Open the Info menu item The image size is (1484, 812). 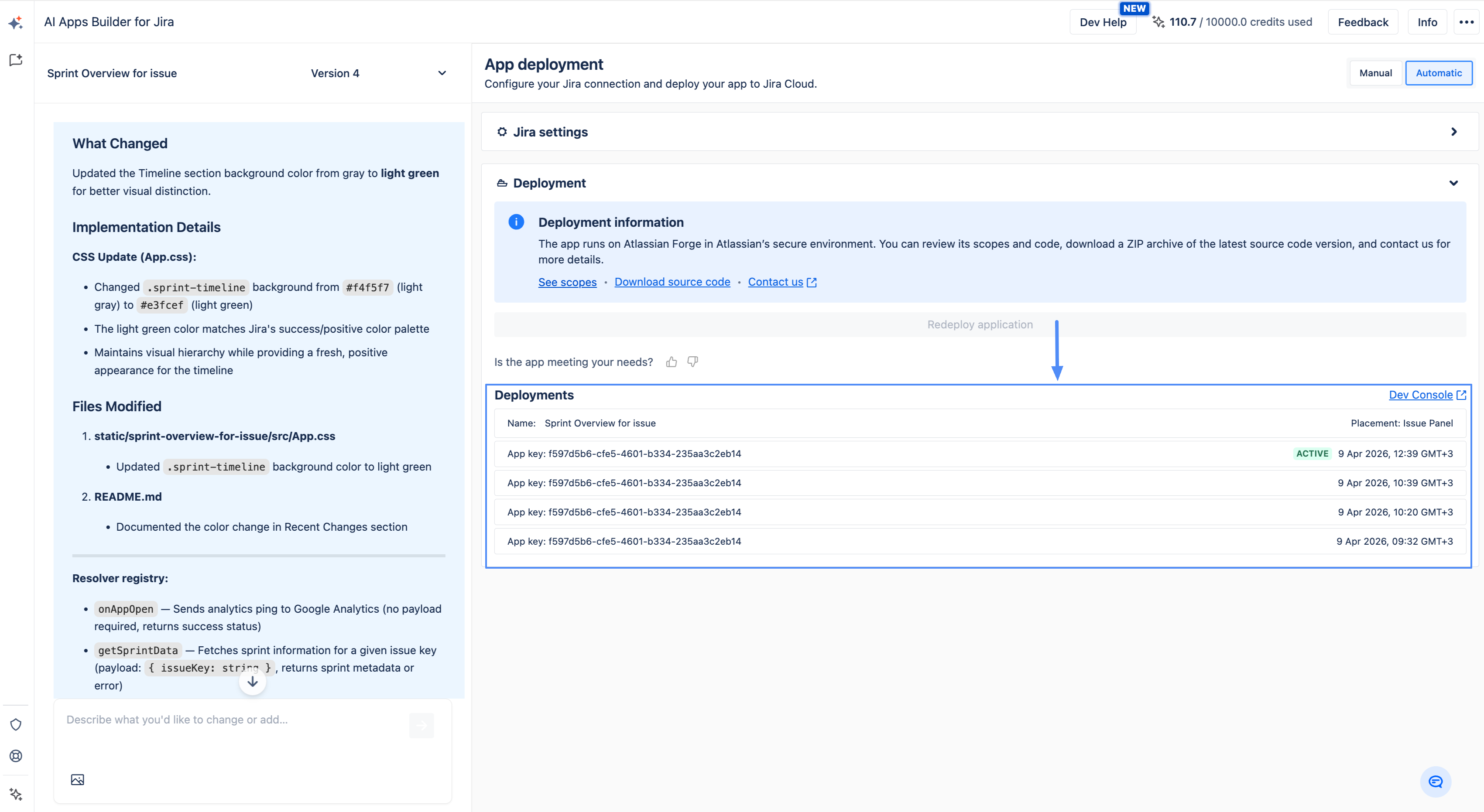pos(1427,23)
